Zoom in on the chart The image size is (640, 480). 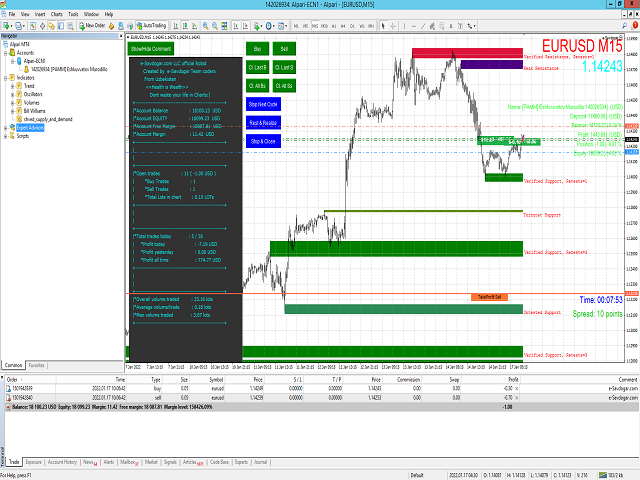coord(205,26)
